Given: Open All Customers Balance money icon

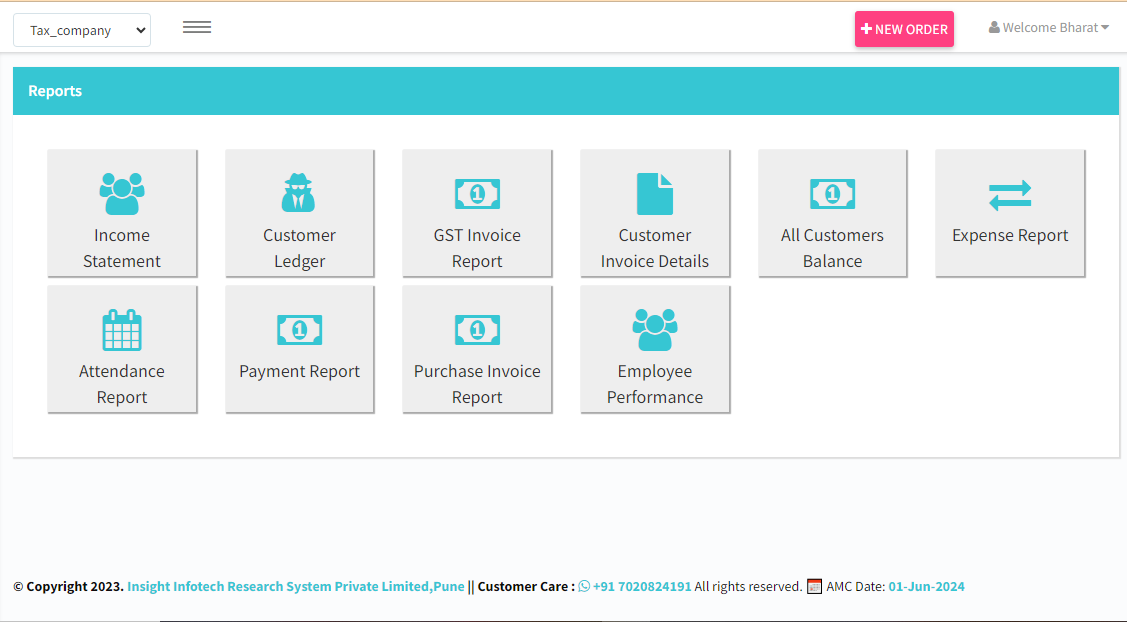Looking at the screenshot, I should click(832, 193).
